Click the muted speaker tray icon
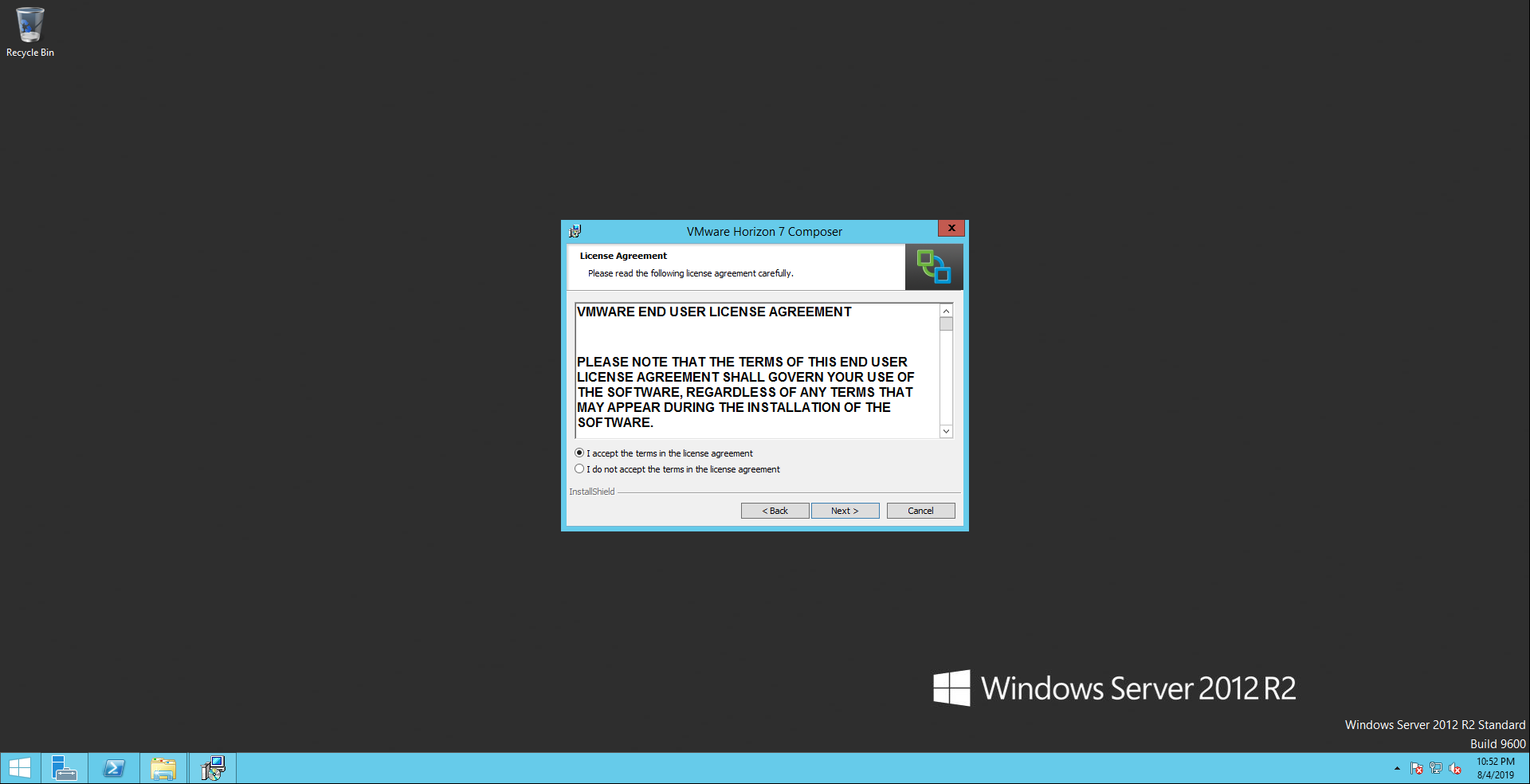1530x784 pixels. [x=1455, y=768]
